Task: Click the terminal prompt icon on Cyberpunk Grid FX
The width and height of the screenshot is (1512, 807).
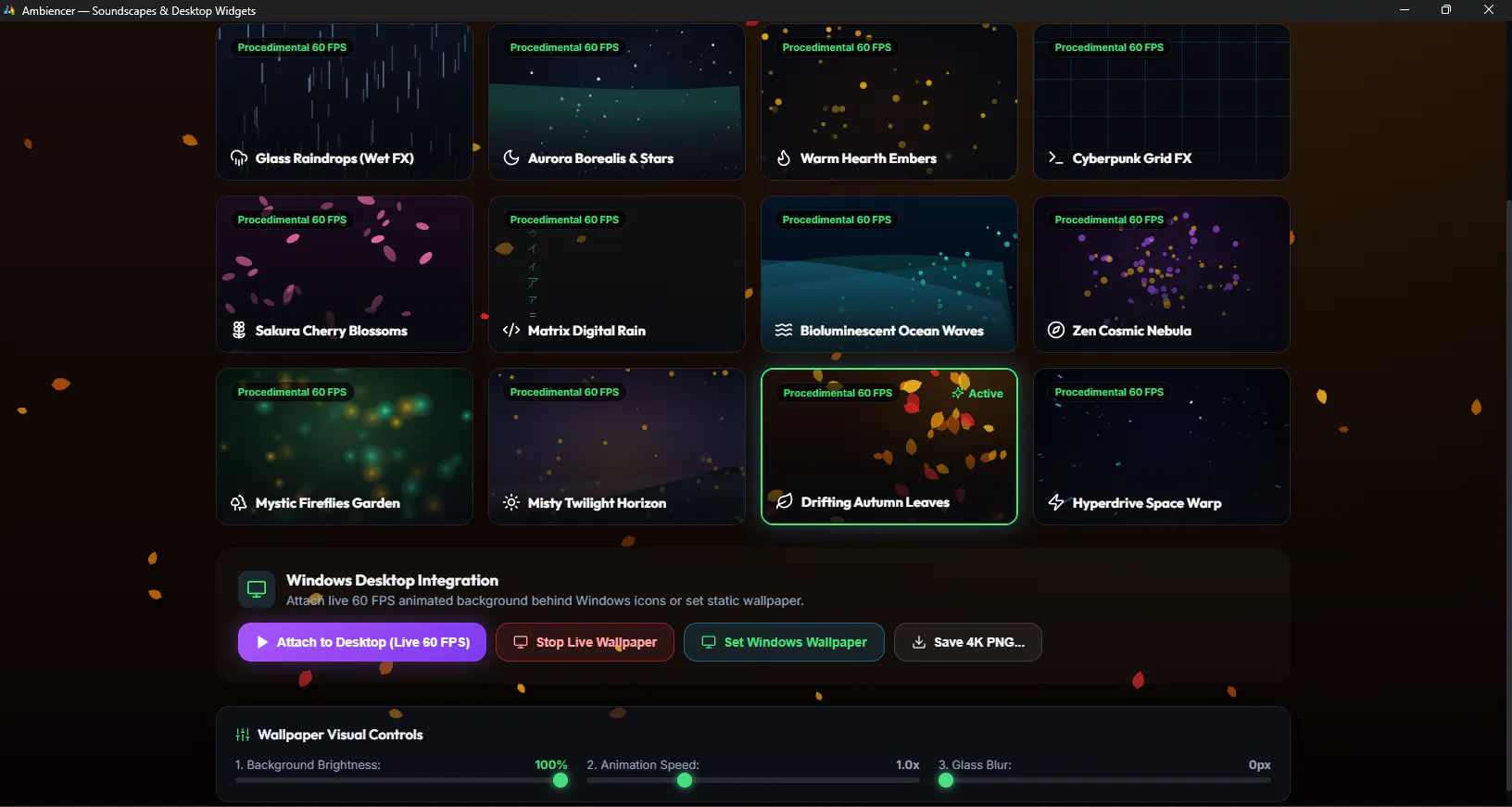Action: (x=1056, y=158)
